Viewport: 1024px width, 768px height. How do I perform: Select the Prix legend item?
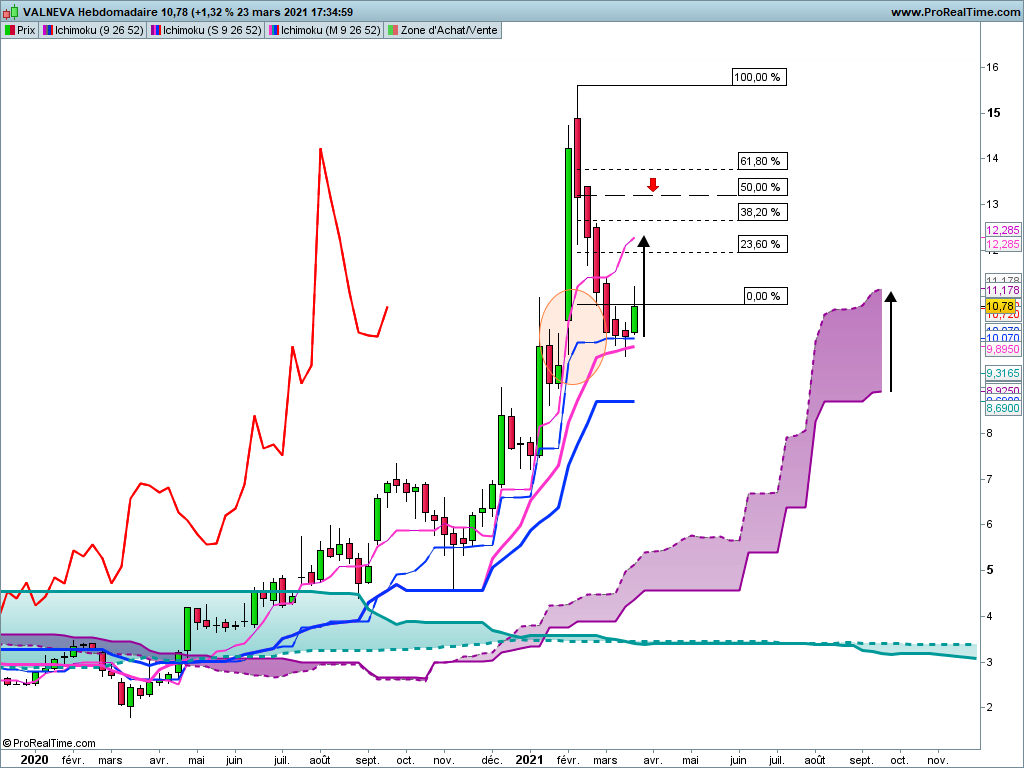(20, 30)
